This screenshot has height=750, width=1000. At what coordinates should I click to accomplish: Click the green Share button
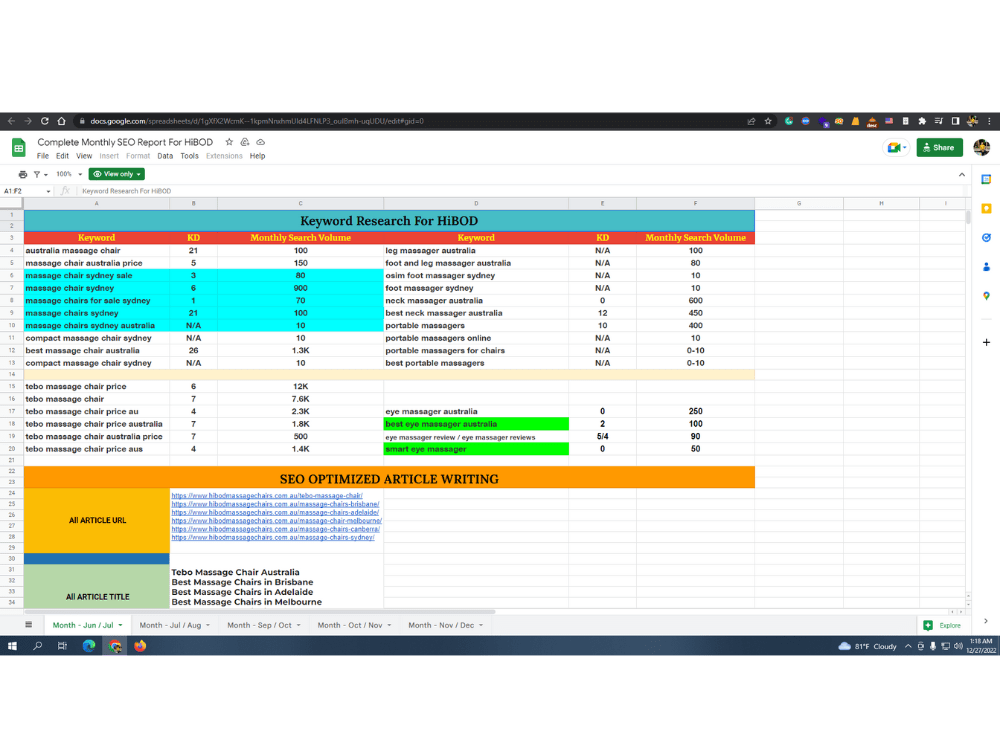coord(939,147)
